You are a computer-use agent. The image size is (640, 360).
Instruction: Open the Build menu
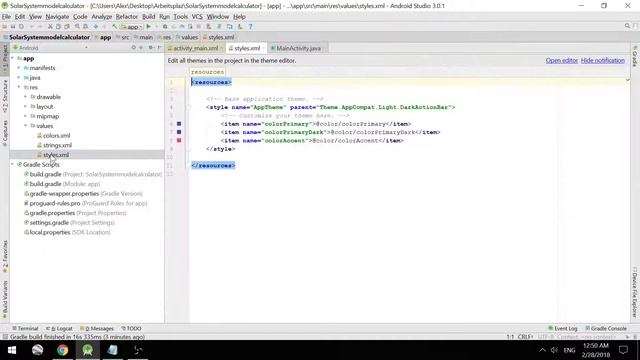click(x=149, y=17)
